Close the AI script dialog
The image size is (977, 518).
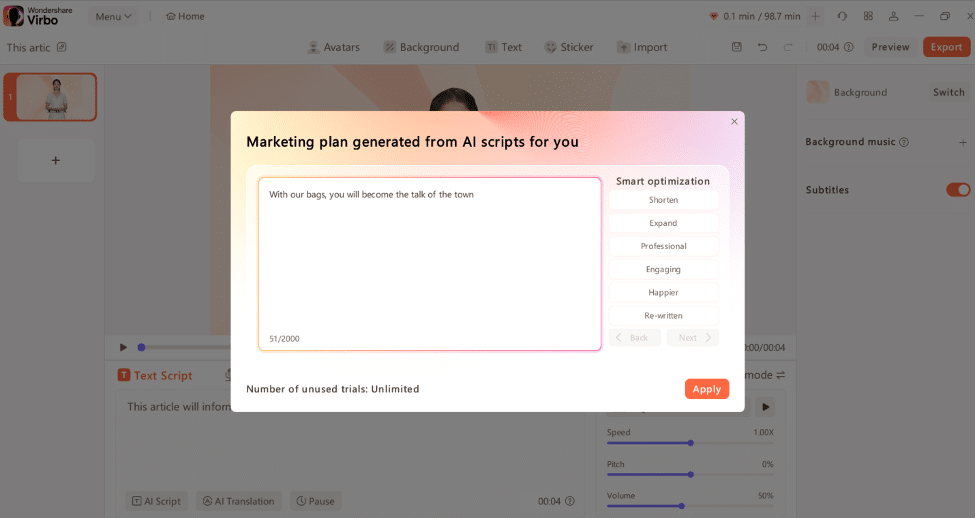point(734,121)
